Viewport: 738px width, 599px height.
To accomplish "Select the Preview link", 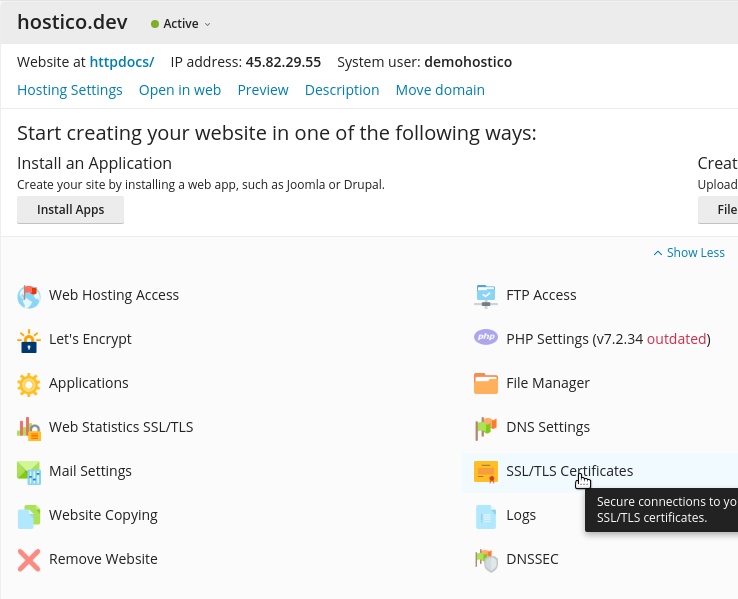I will click(x=263, y=90).
